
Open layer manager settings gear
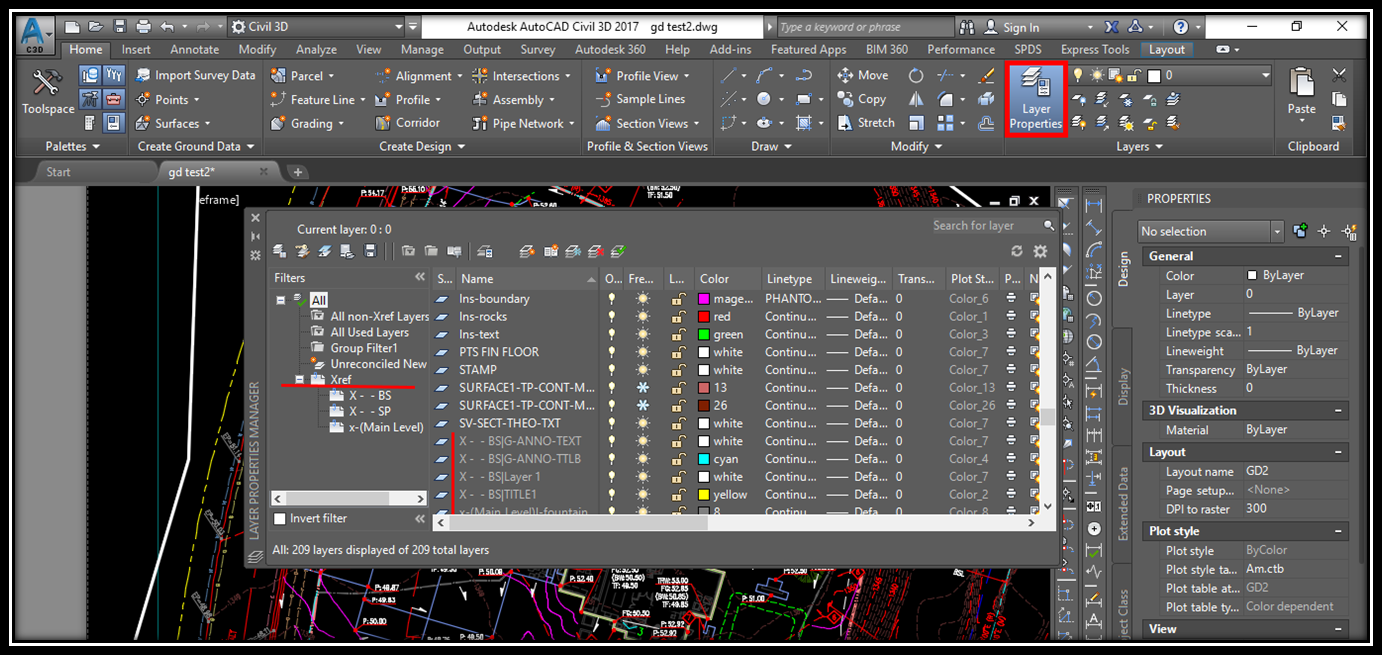coord(1040,251)
